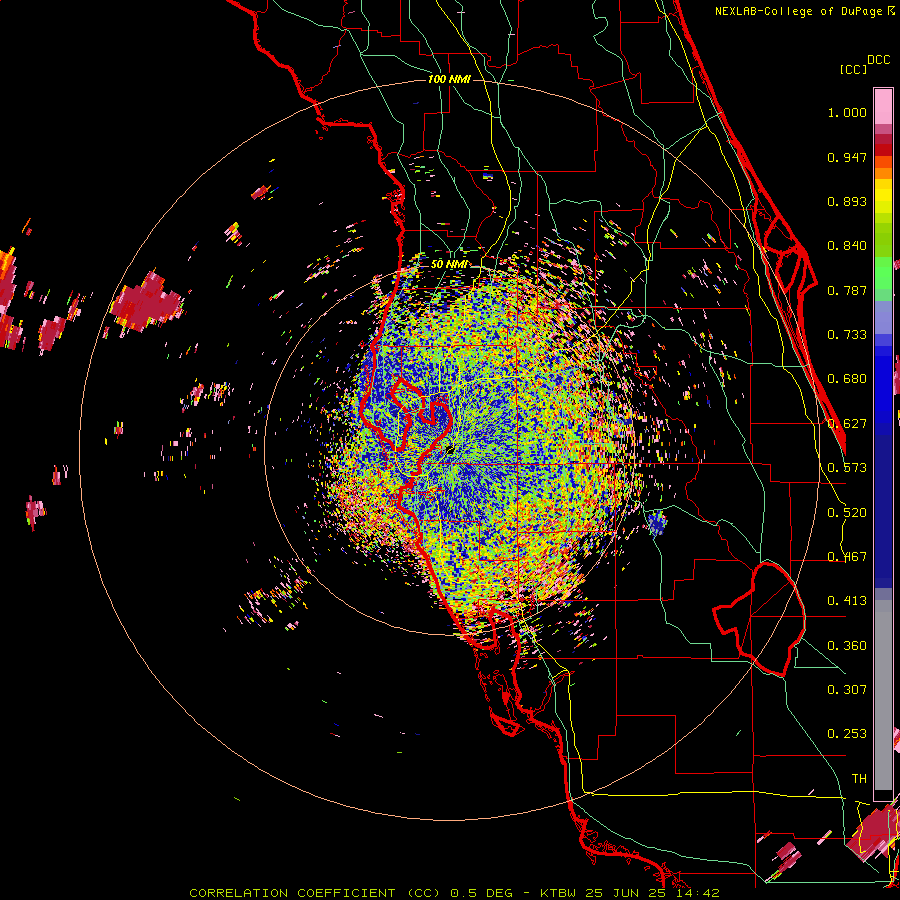Click the 0.840 scale value
Screen dimensions: 900x900
click(x=847, y=246)
